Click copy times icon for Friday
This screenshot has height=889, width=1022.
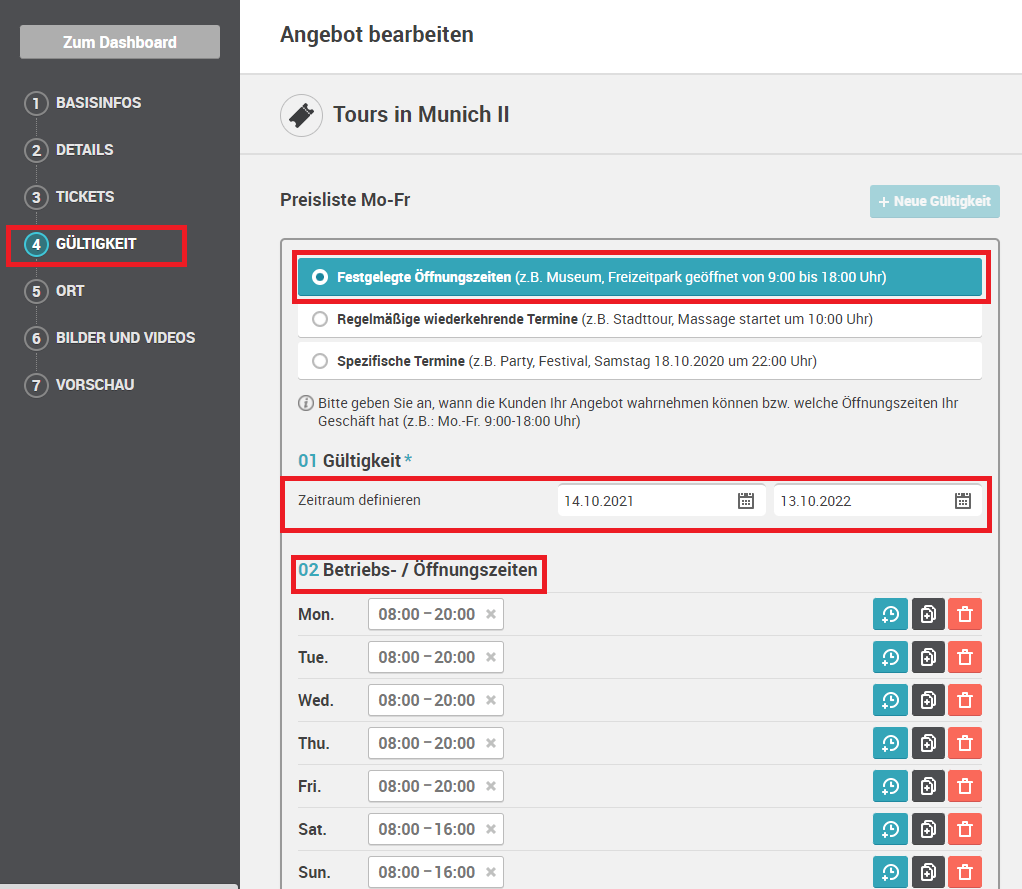click(x=928, y=786)
